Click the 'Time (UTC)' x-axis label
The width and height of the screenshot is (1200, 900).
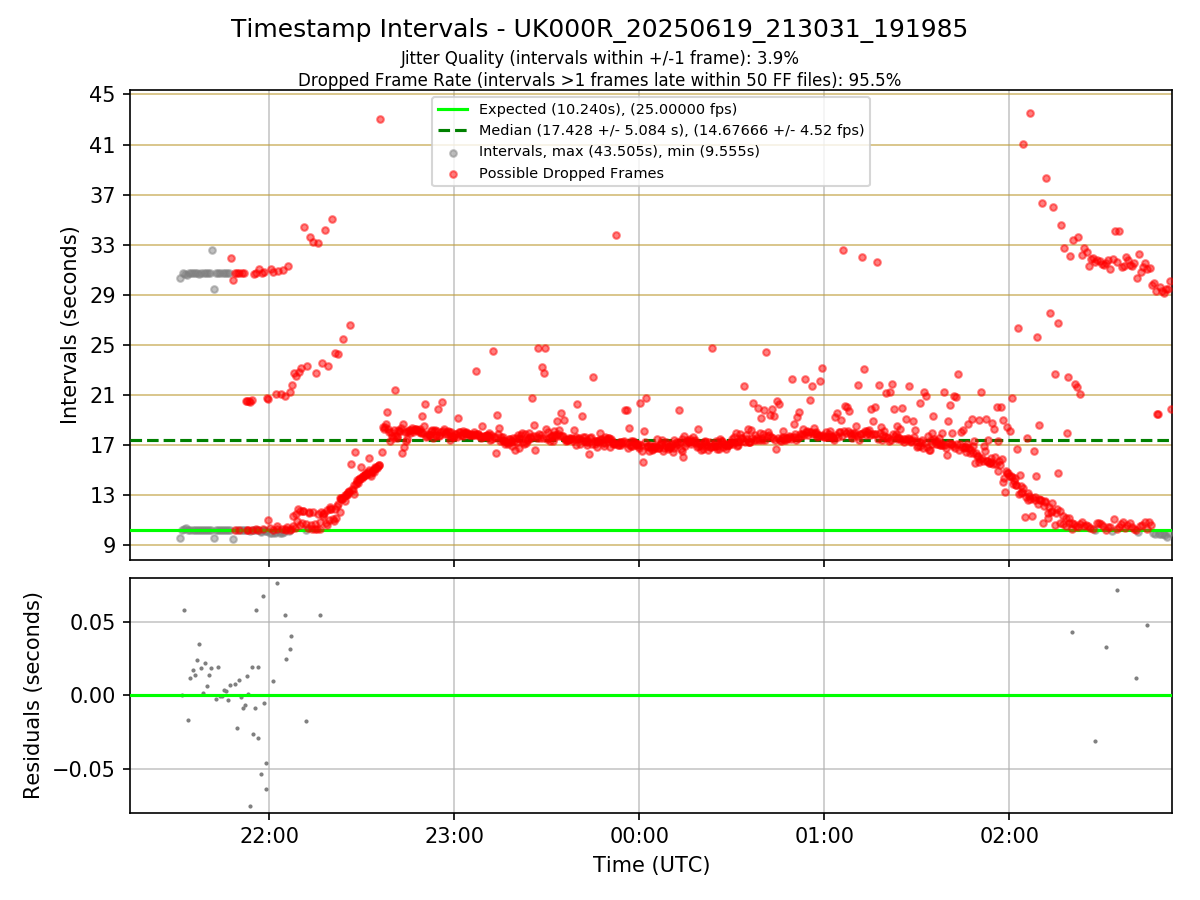click(651, 865)
